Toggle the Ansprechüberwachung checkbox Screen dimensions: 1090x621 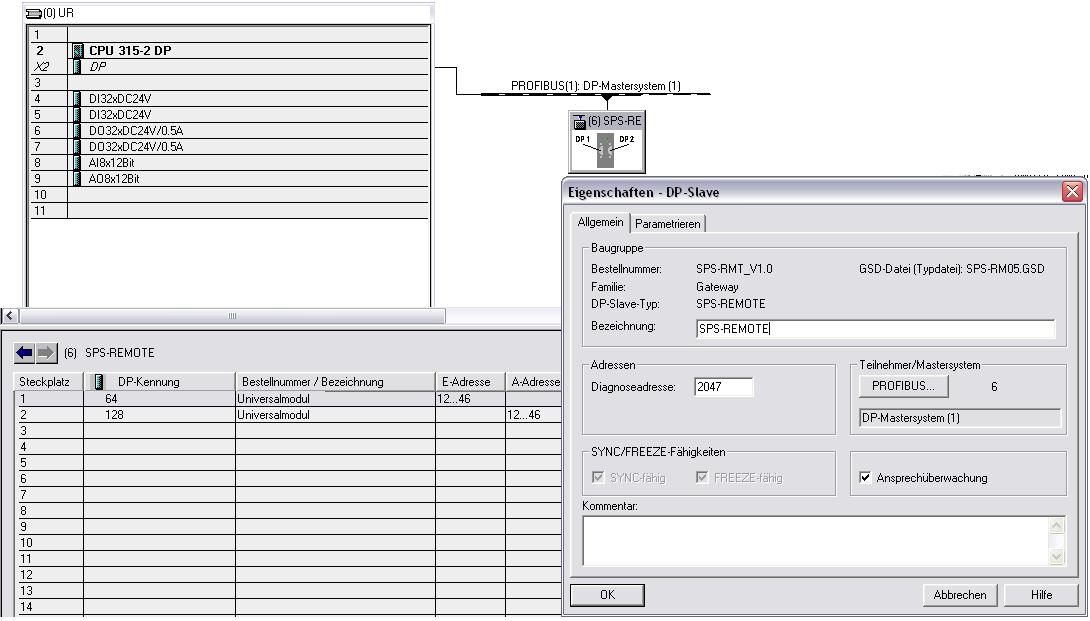[865, 477]
